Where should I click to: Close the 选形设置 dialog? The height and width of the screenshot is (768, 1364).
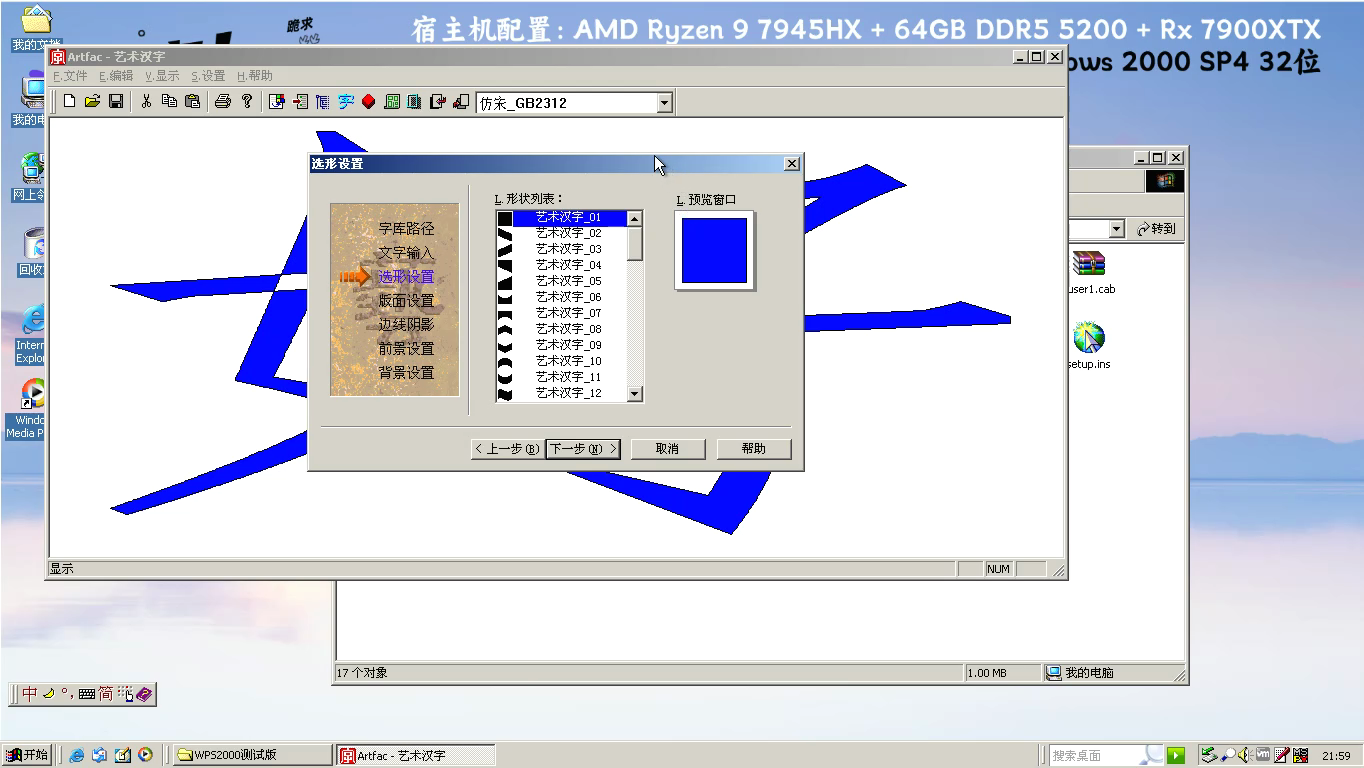[x=792, y=164]
